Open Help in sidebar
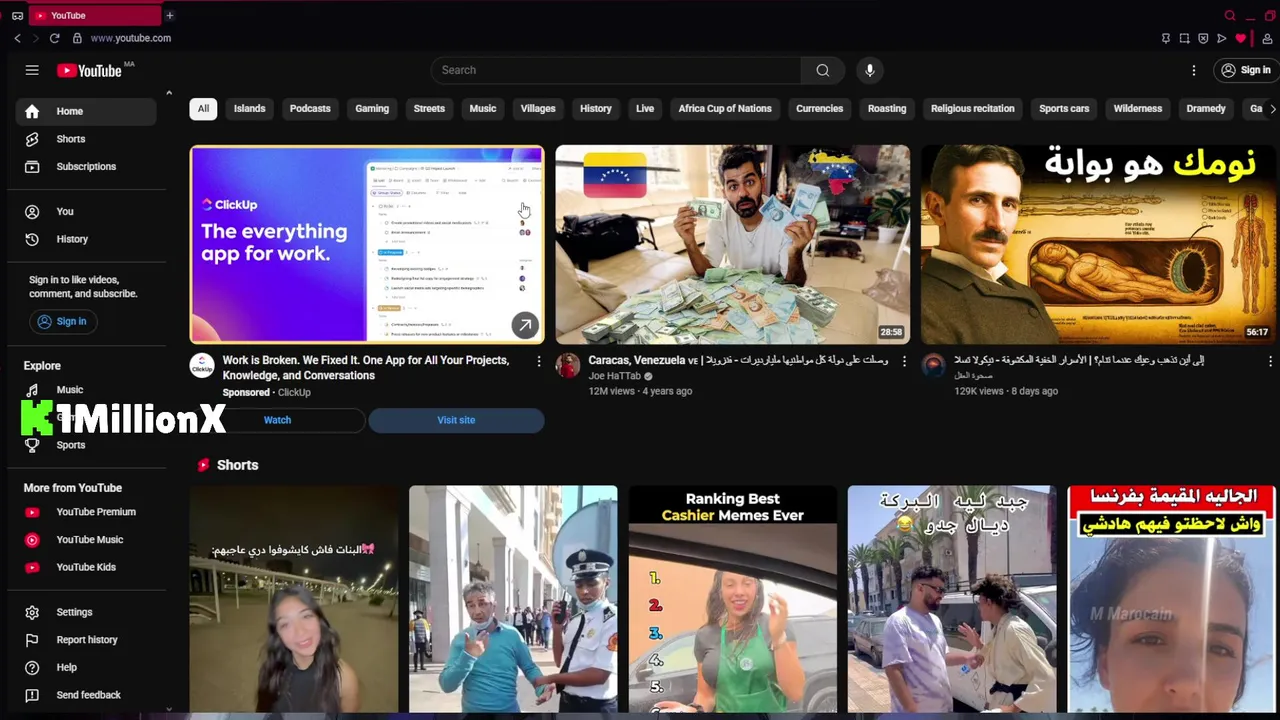Viewport: 1280px width, 720px height. pyautogui.click(x=86, y=667)
